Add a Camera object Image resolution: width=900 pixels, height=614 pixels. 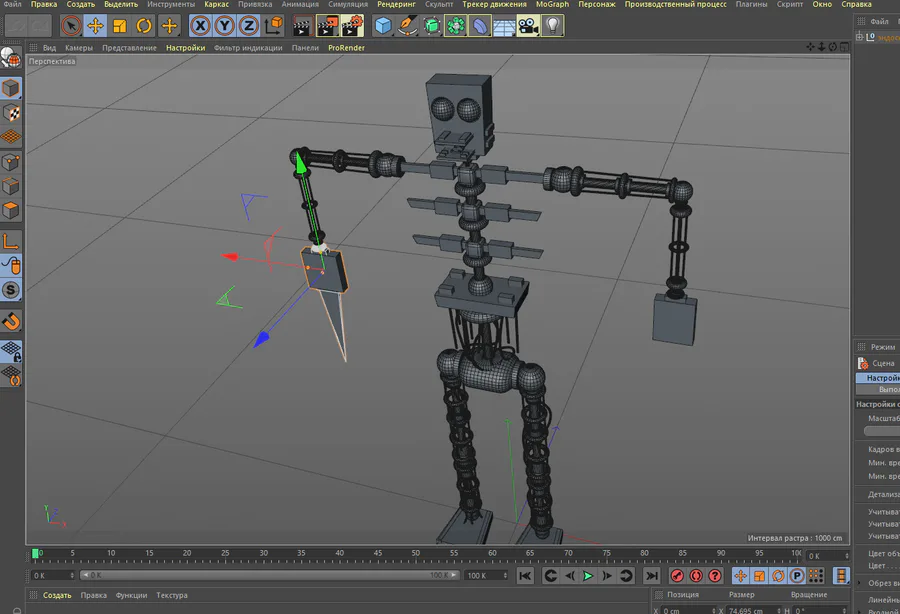pyautogui.click(x=528, y=26)
